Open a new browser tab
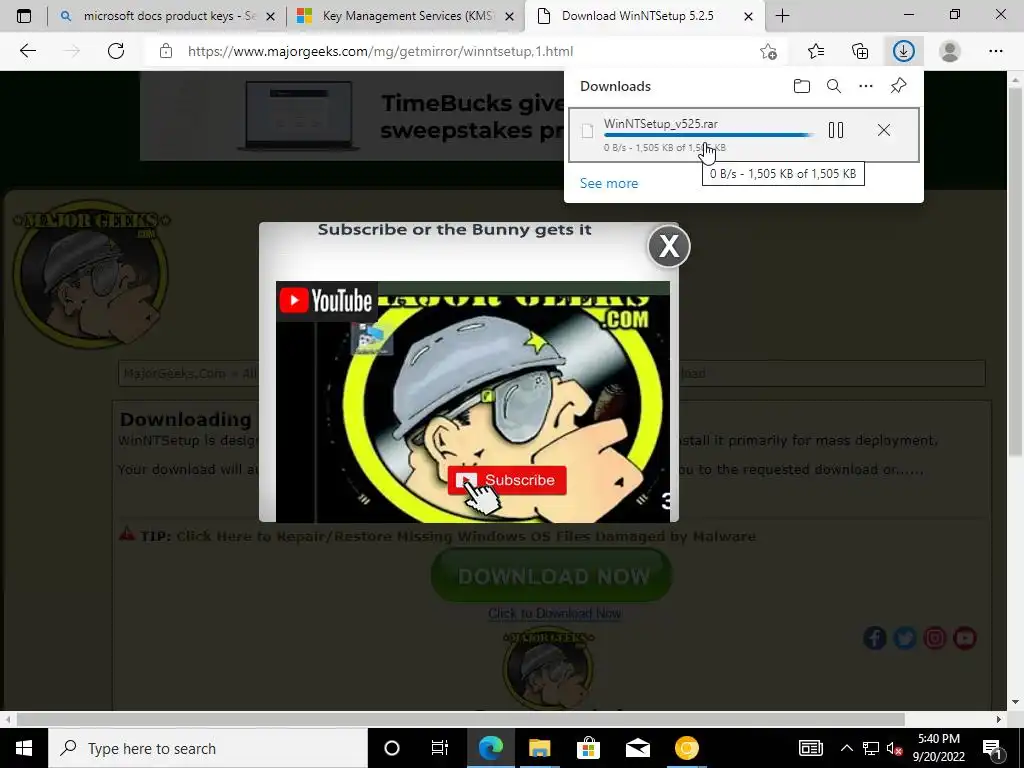The width and height of the screenshot is (1024, 768). coord(782,16)
